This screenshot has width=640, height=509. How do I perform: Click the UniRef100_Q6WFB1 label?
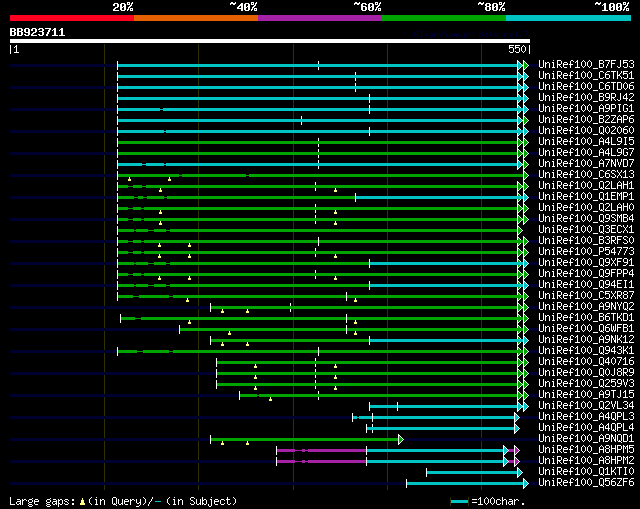pos(586,329)
